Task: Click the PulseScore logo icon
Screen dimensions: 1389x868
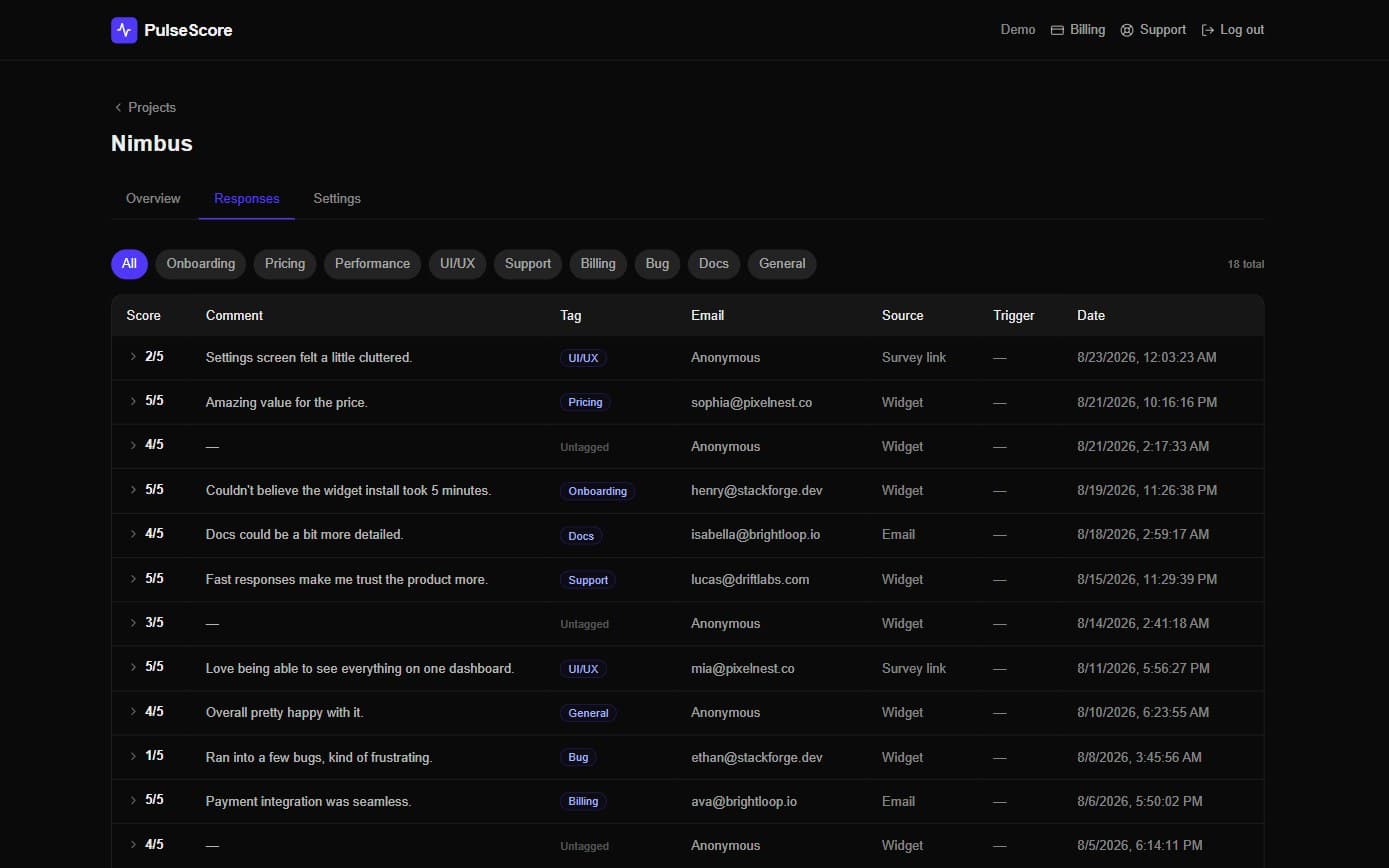Action: click(124, 30)
